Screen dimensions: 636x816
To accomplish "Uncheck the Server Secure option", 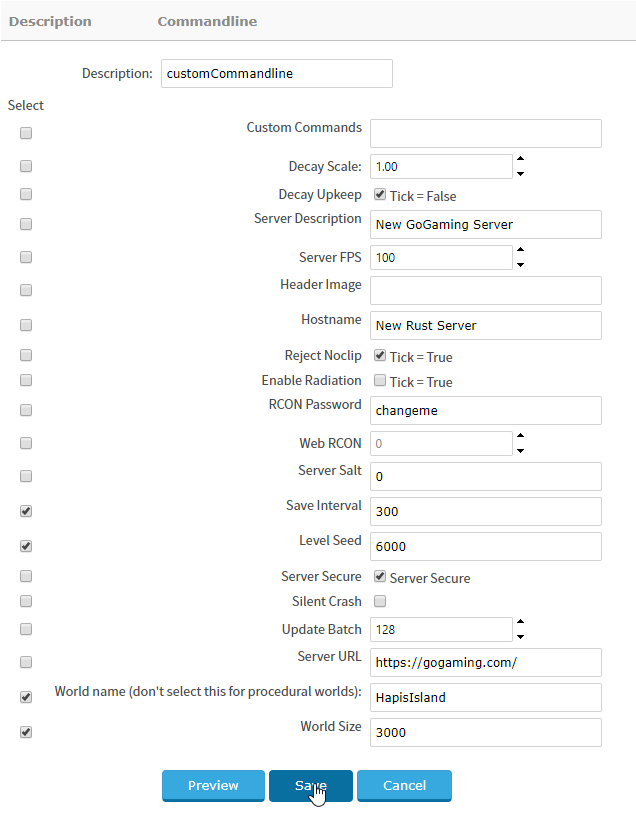I will (380, 576).
